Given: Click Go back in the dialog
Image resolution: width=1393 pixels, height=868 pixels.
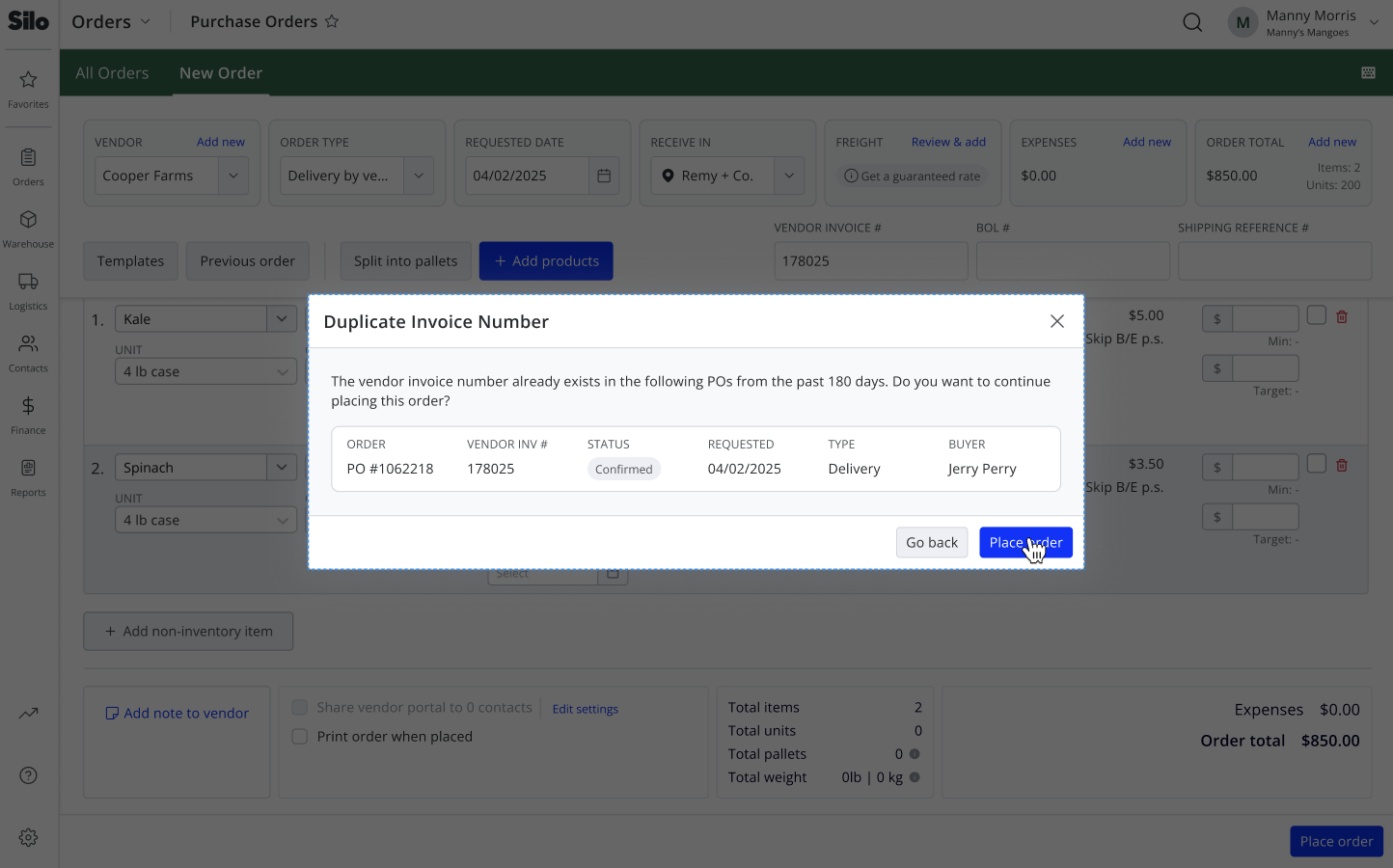Looking at the screenshot, I should pos(932,542).
